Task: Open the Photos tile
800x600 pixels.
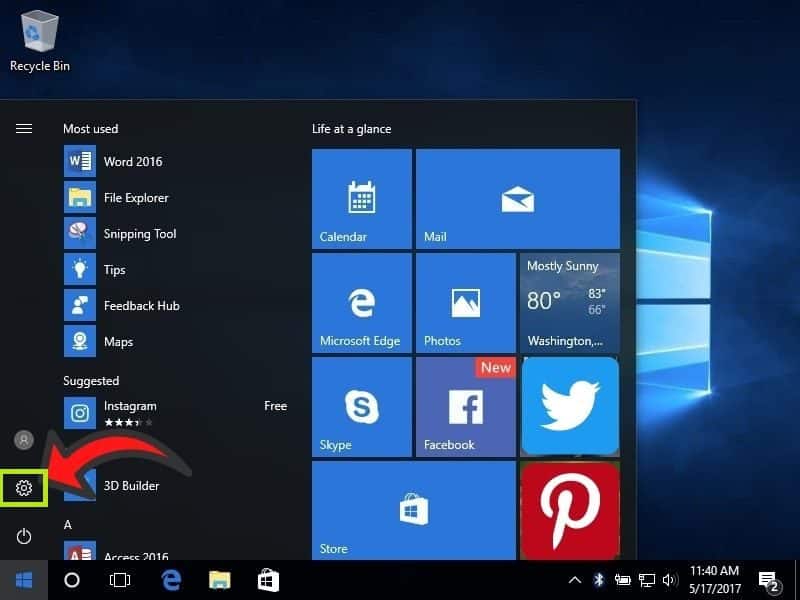Action: point(466,303)
